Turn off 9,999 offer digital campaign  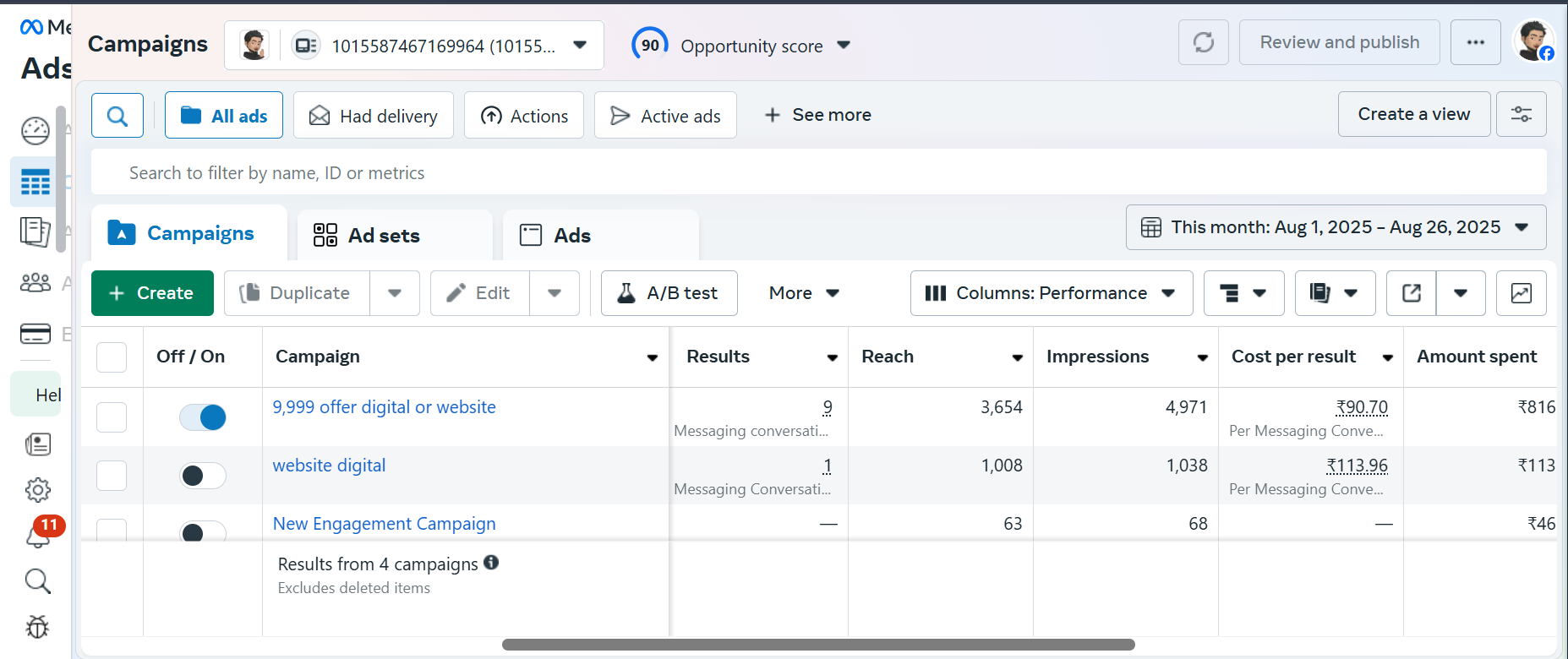[x=203, y=417]
